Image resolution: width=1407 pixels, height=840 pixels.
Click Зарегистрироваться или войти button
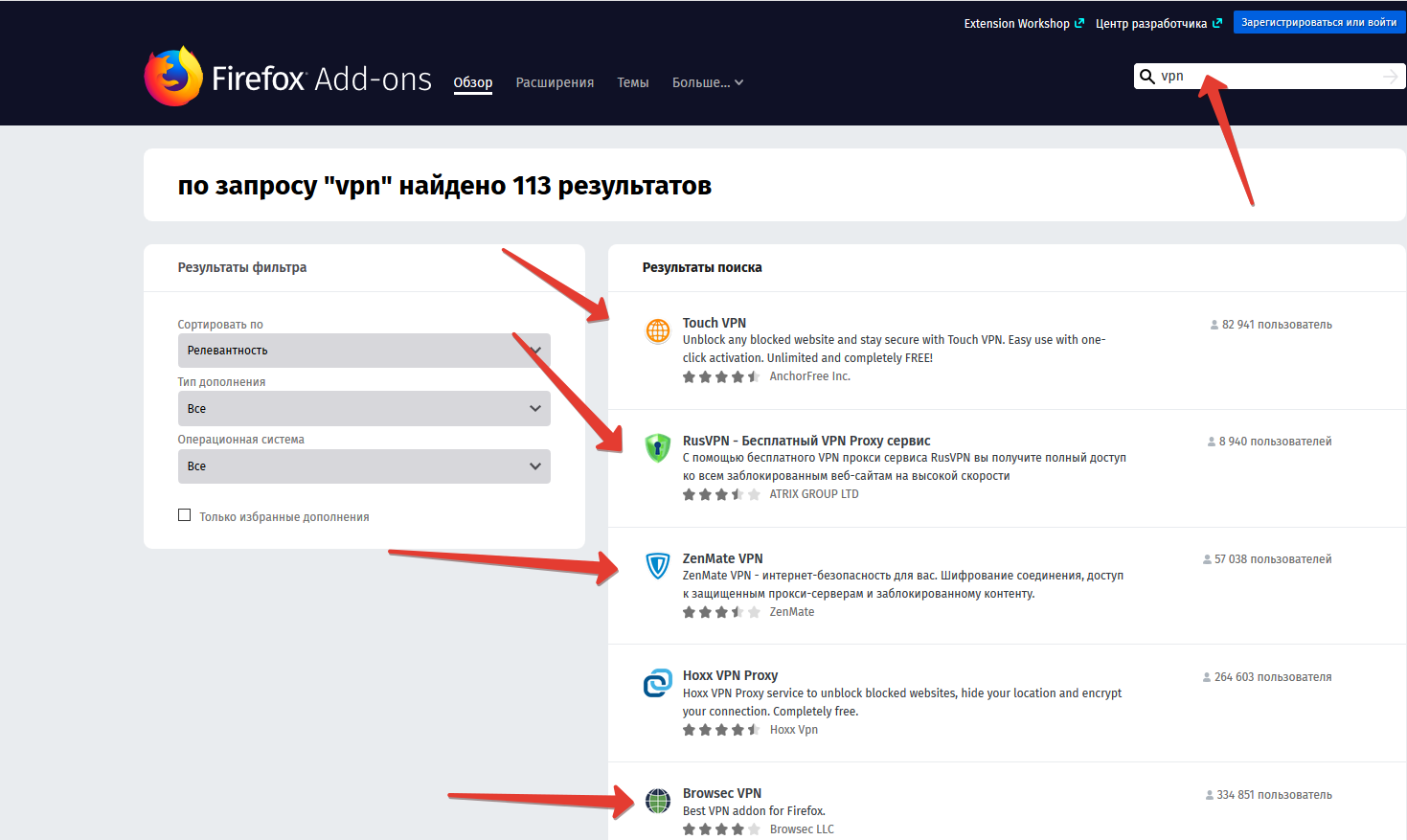(x=1319, y=22)
